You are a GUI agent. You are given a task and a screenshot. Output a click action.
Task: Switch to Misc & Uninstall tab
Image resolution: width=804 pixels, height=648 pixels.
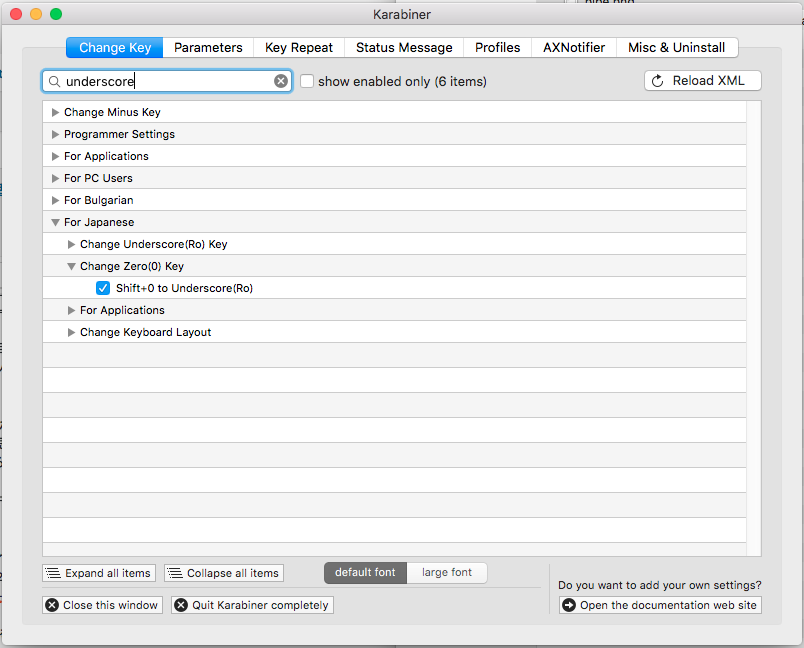tap(677, 48)
